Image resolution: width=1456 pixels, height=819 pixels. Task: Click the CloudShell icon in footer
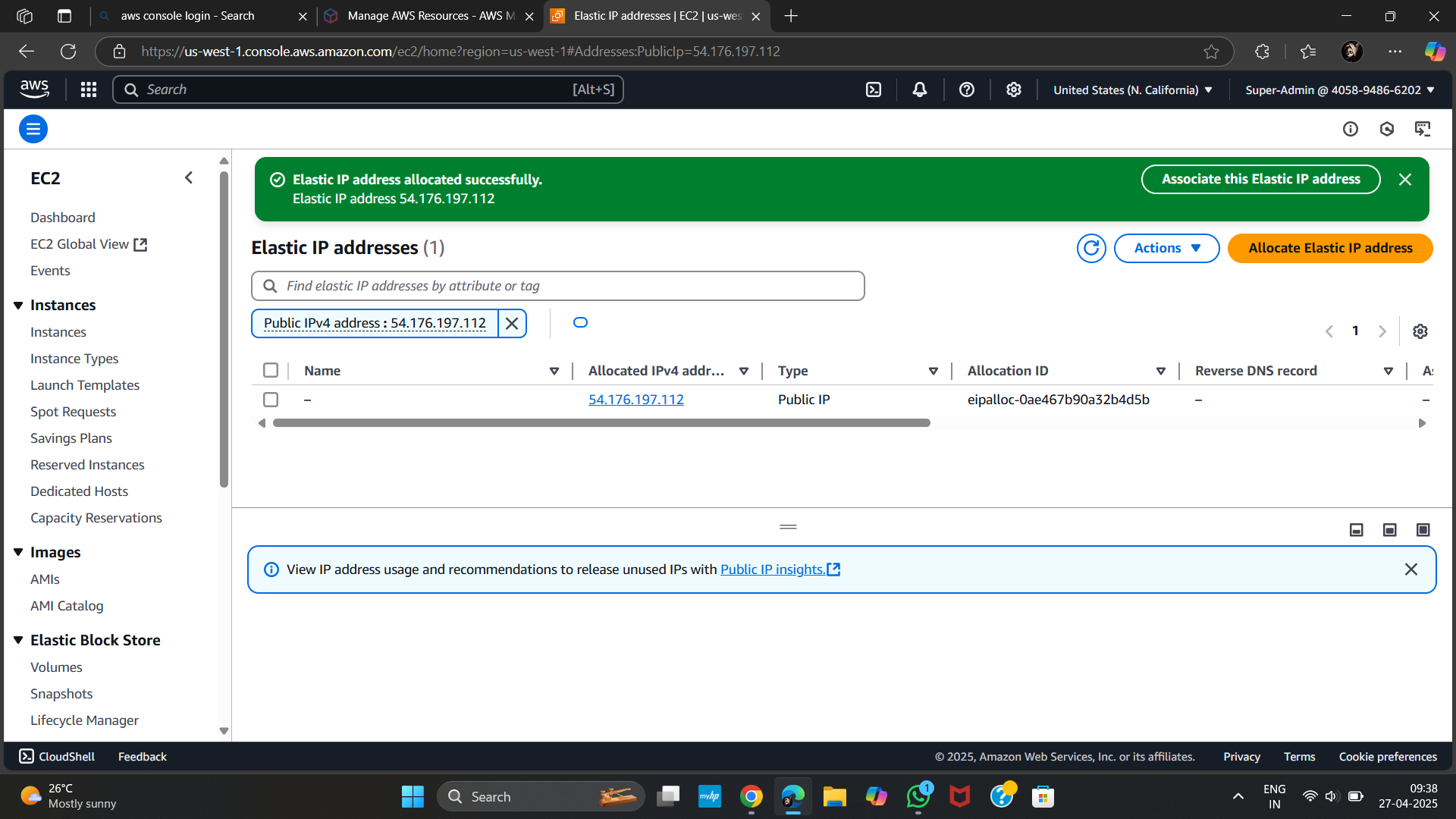pos(27,756)
